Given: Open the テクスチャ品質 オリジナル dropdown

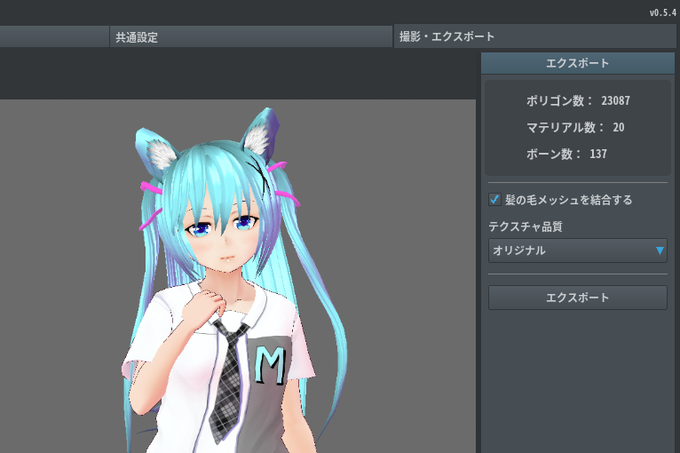Looking at the screenshot, I should click(578, 251).
